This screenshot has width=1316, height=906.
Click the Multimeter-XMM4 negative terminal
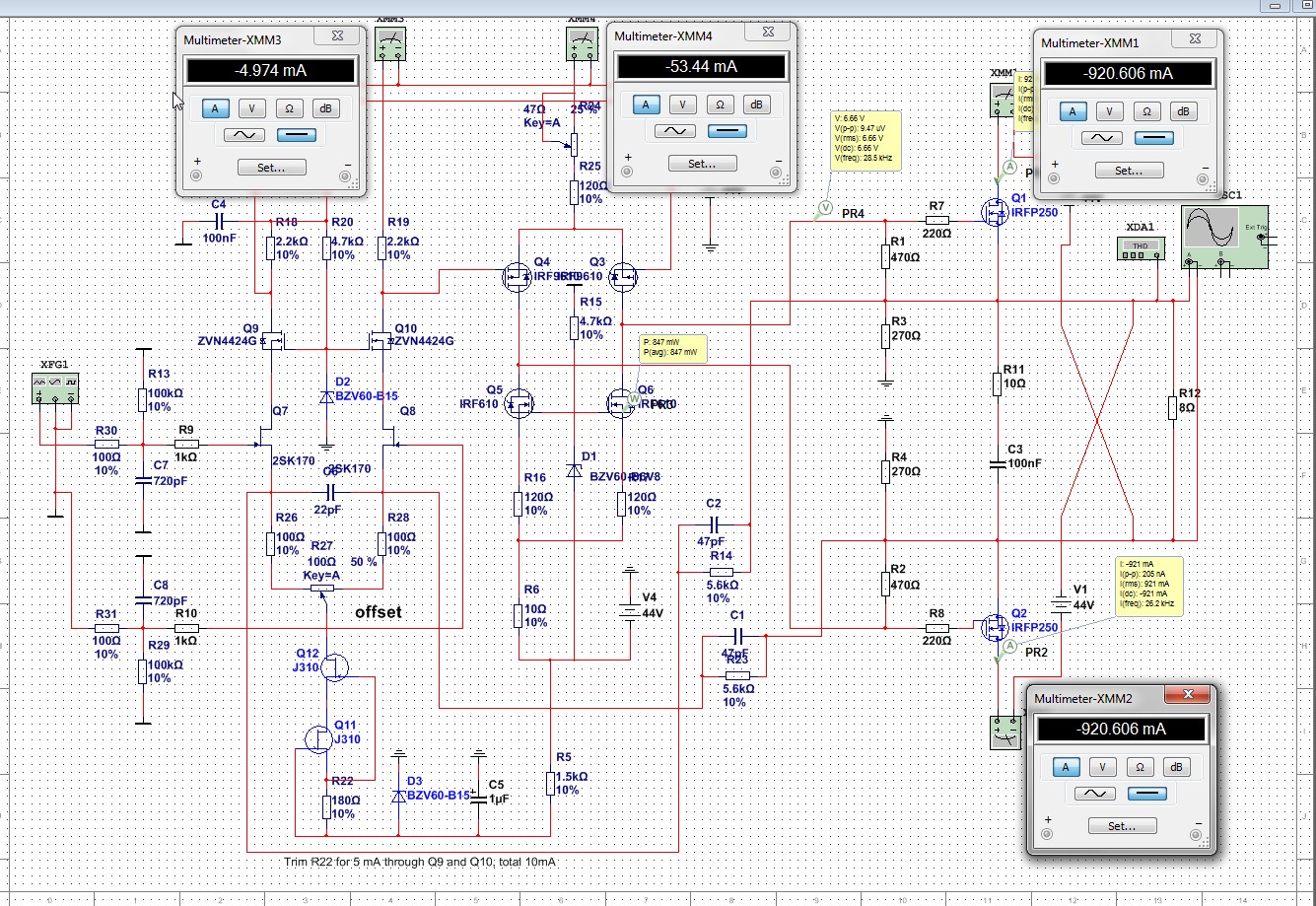coord(776,172)
